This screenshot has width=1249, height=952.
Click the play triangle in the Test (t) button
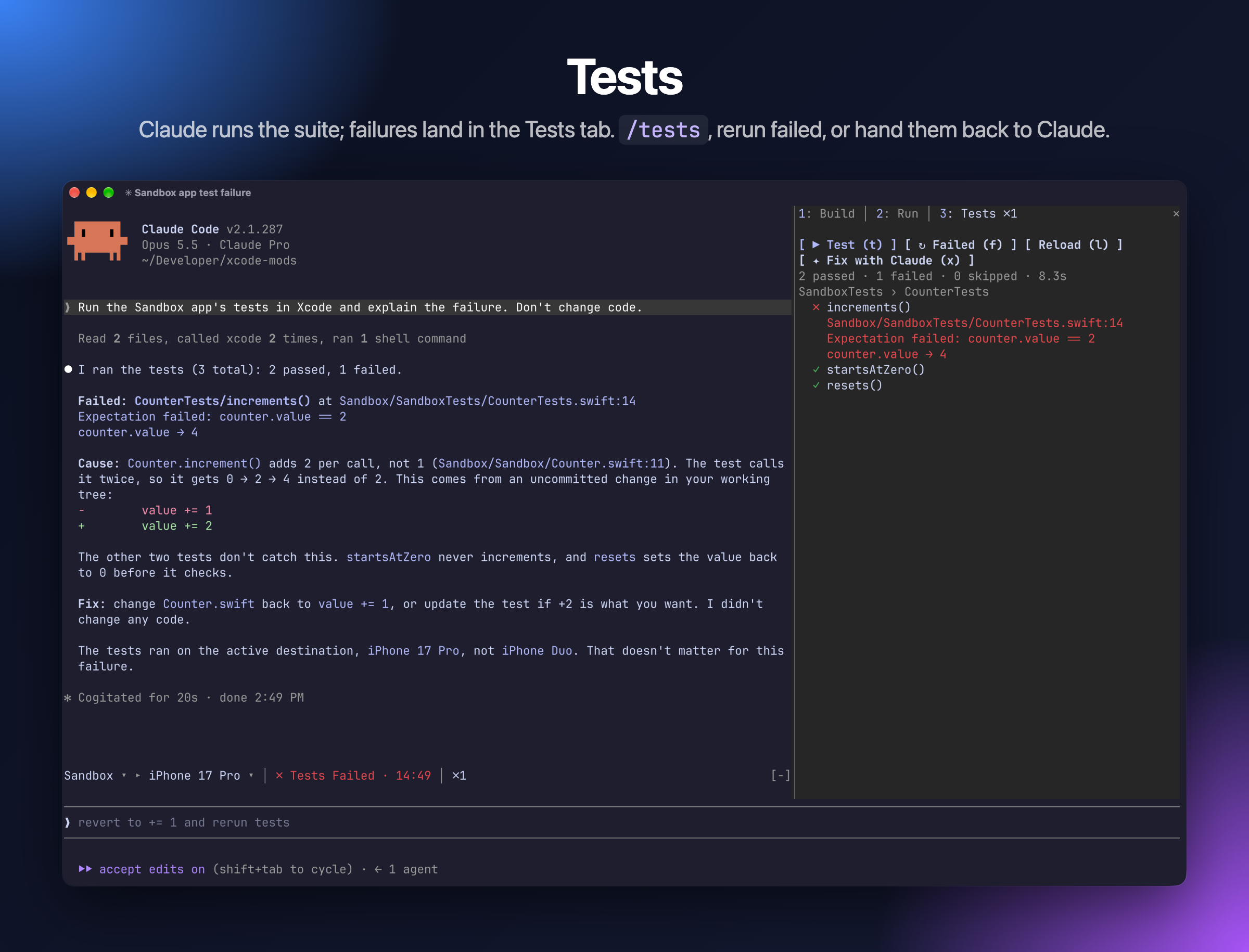[x=816, y=245]
